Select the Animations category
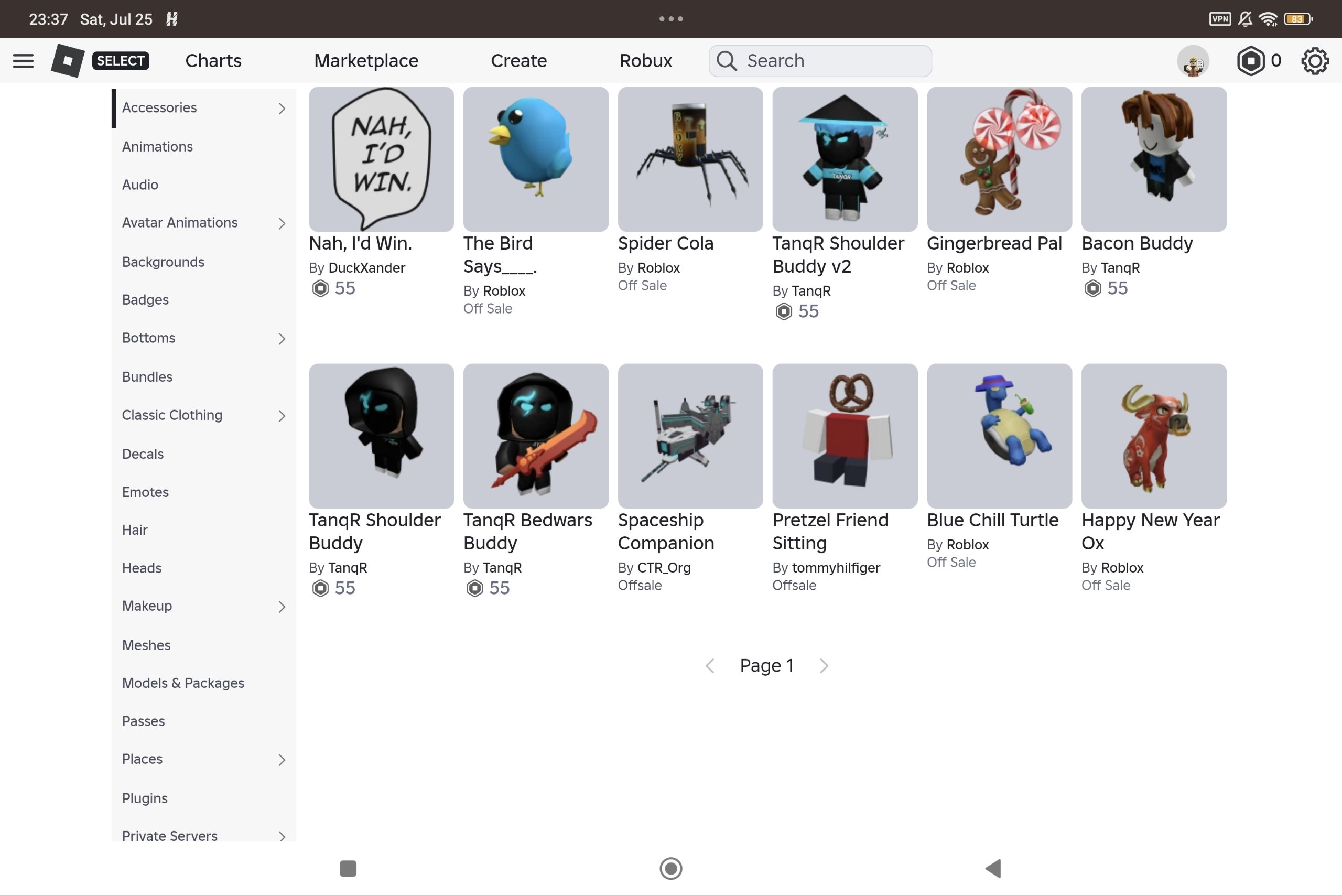 tap(157, 146)
